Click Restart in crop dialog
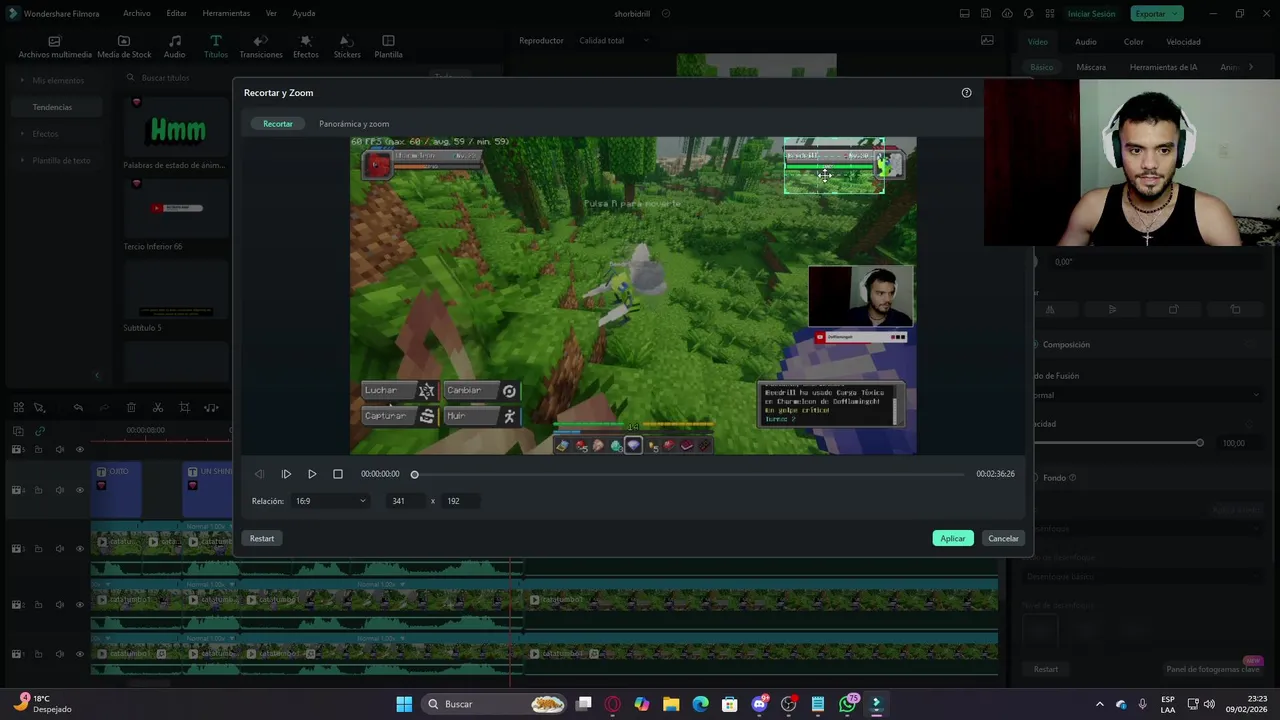The height and width of the screenshot is (720, 1280). (x=262, y=538)
